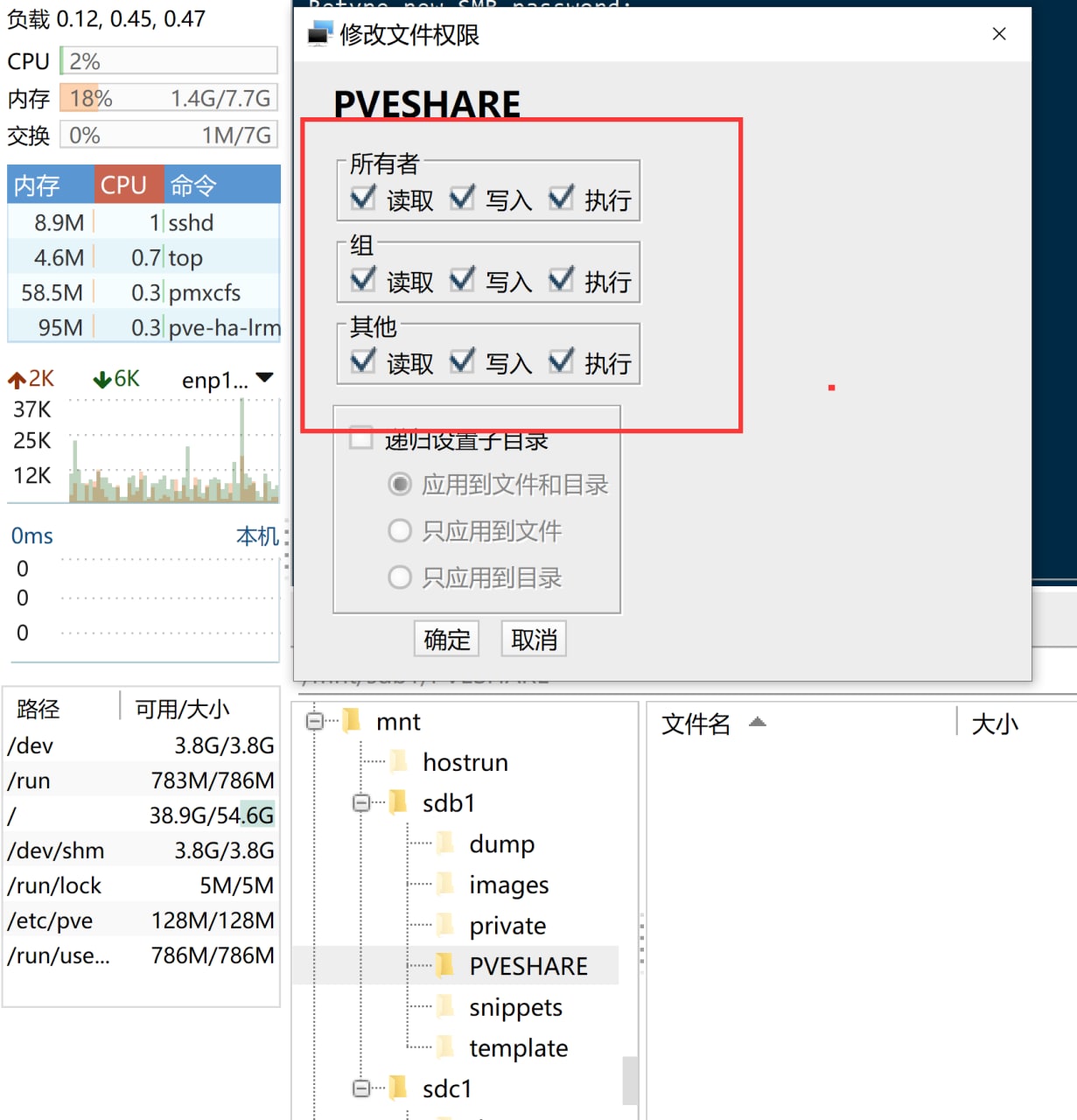Click the 取消 cancel button
Viewport: 1077px width, 1120px height.
(534, 640)
